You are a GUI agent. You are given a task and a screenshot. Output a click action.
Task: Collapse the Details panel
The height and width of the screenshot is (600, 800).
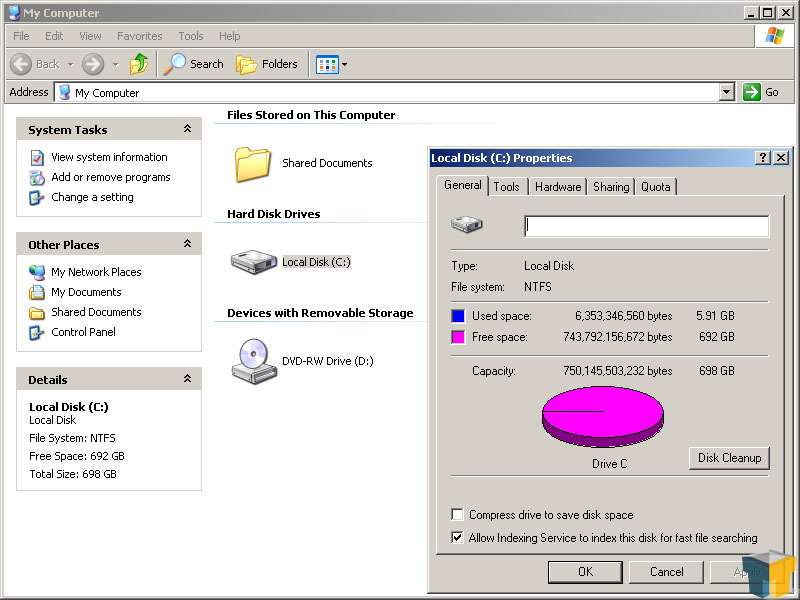point(187,379)
